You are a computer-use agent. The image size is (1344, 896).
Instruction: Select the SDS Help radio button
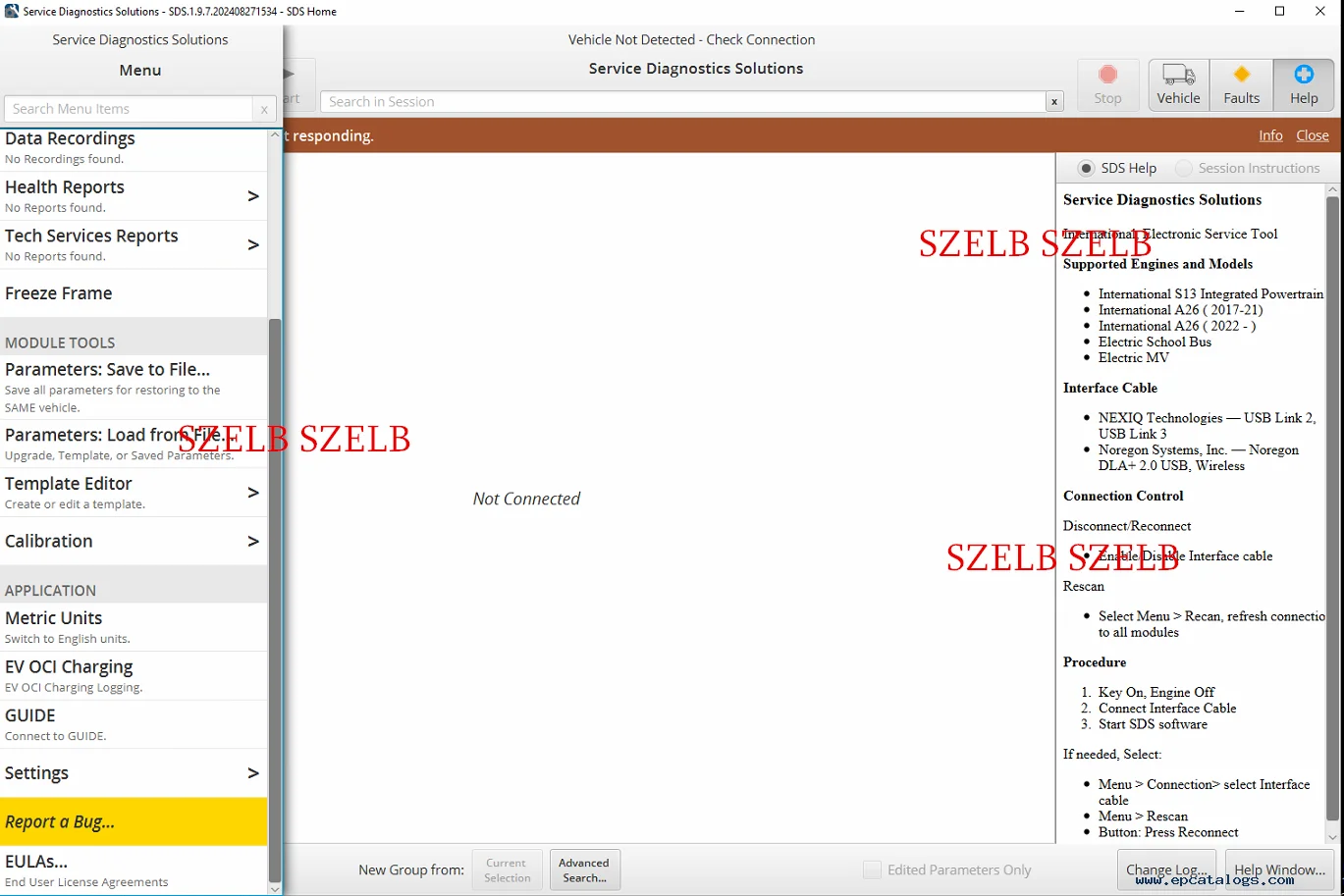coord(1086,168)
